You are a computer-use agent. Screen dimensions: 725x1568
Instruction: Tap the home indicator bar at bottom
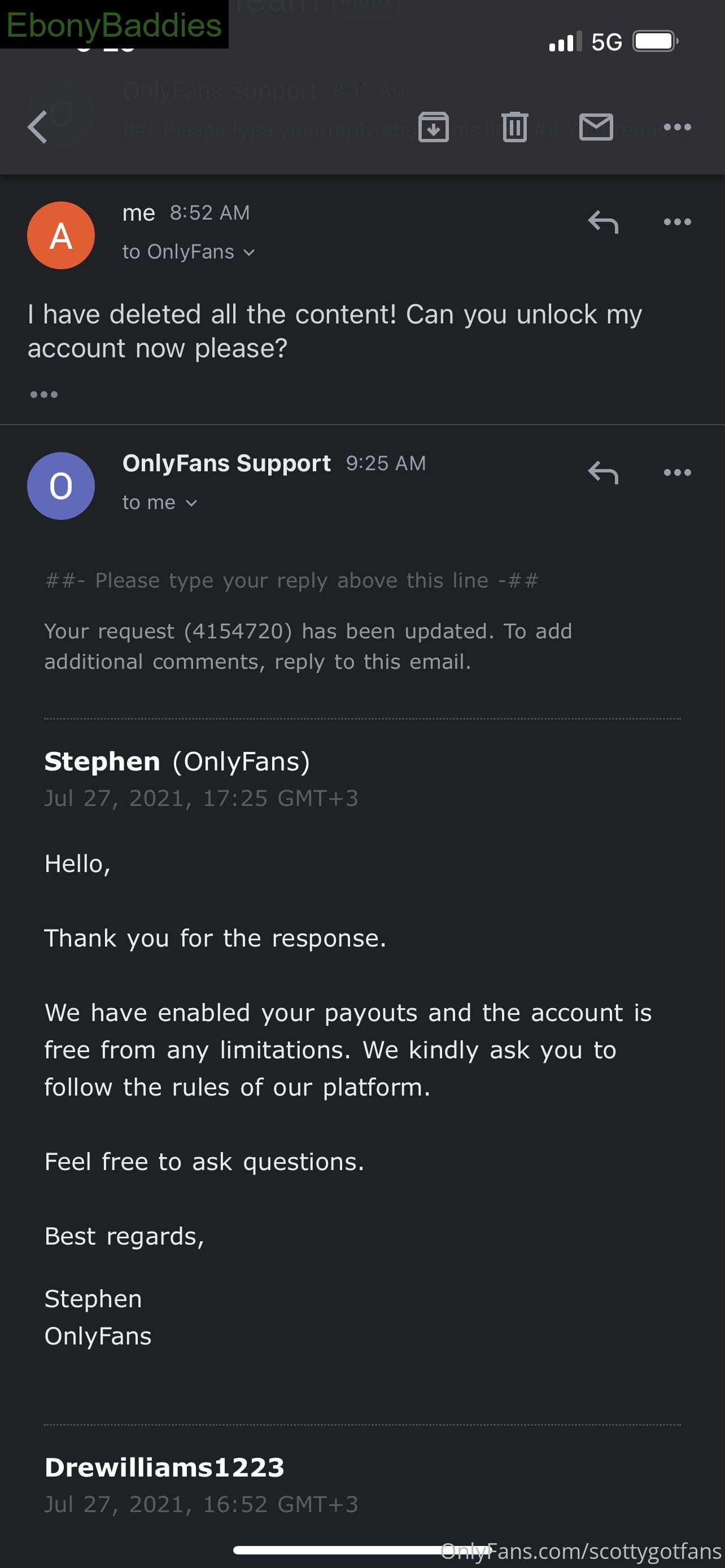[x=361, y=1550]
